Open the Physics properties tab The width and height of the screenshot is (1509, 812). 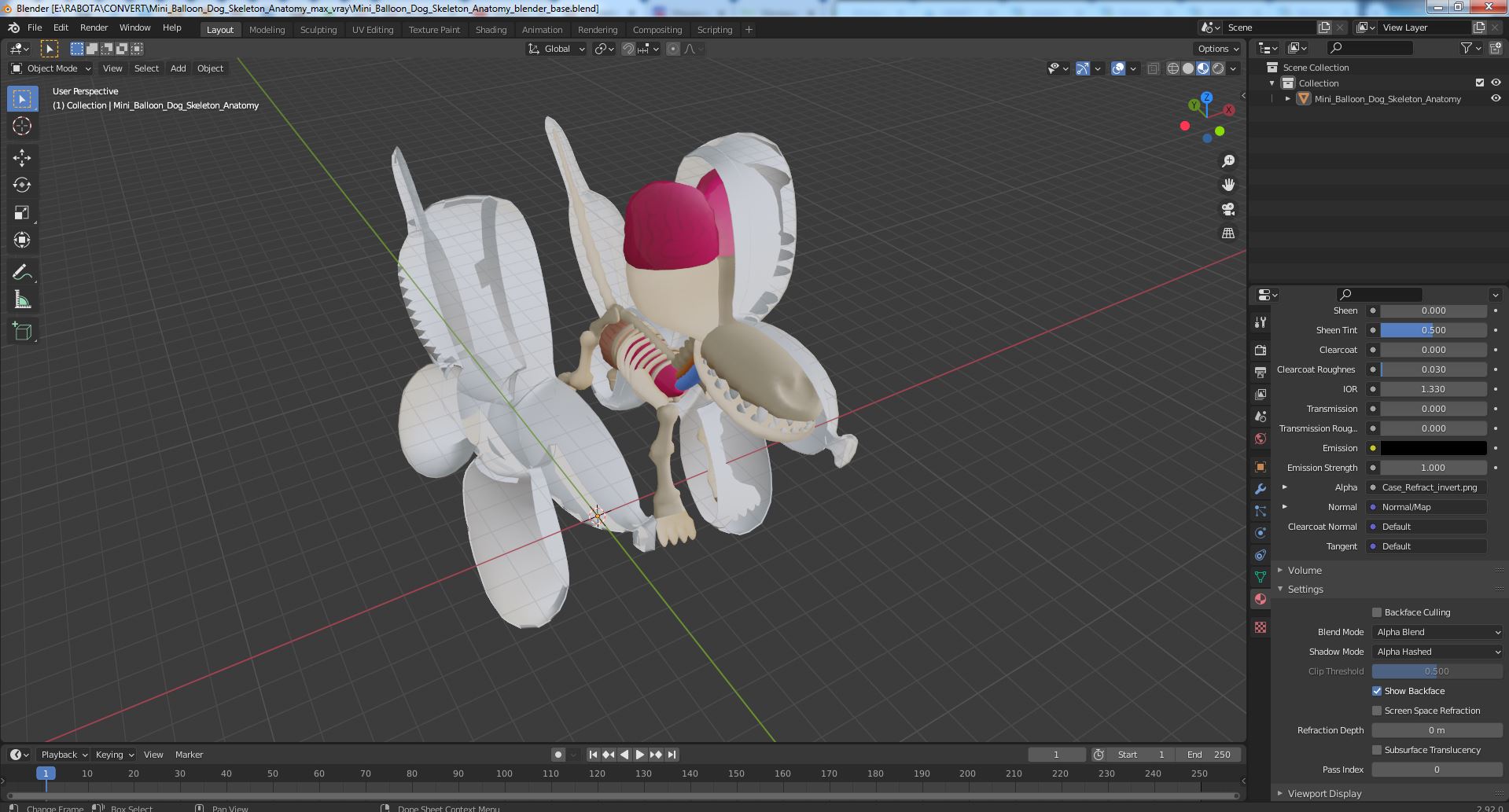pyautogui.click(x=1261, y=533)
